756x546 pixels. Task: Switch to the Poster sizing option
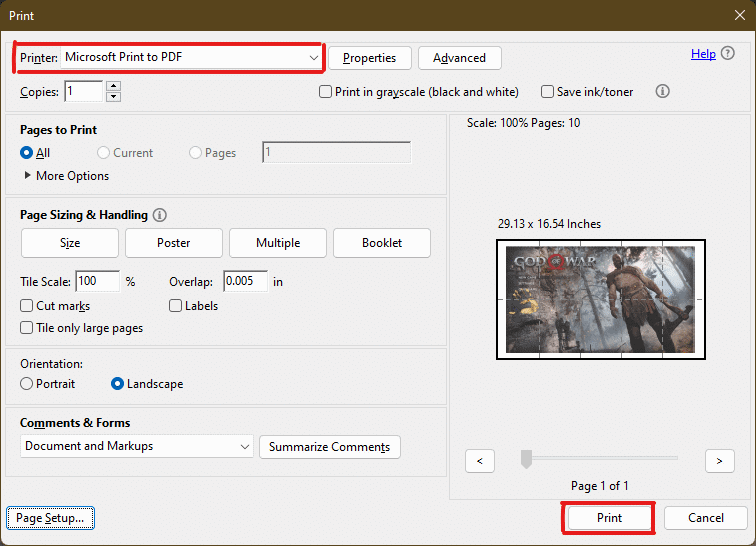(x=174, y=243)
